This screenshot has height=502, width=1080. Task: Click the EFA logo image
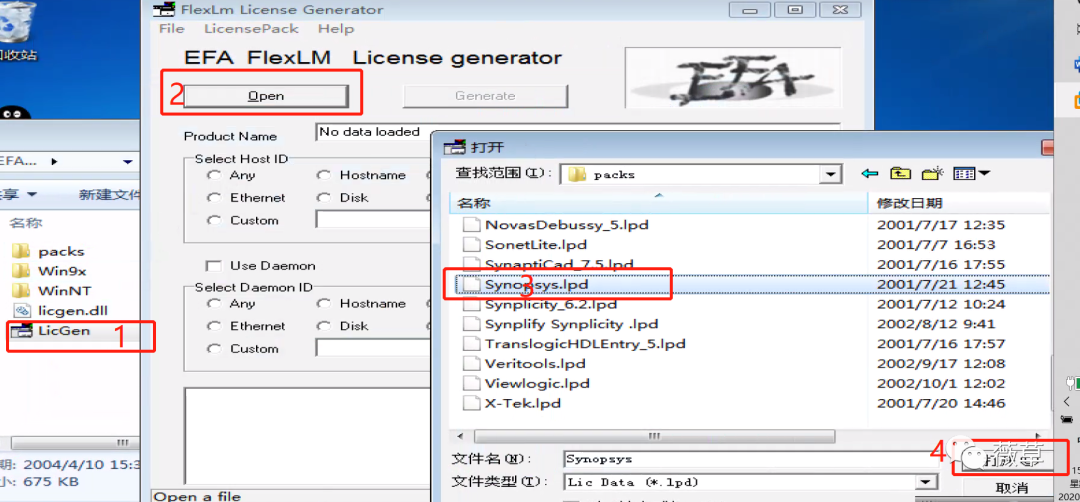pos(734,78)
